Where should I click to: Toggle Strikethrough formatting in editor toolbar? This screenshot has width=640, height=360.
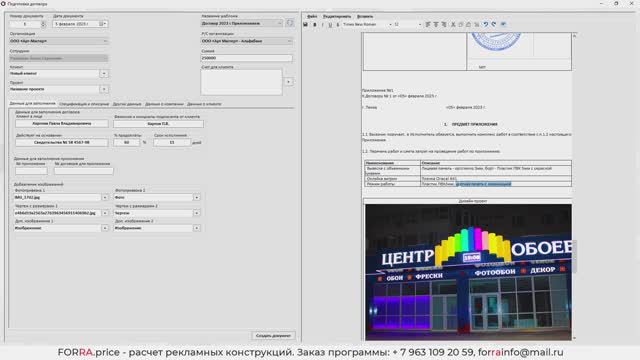338,24
